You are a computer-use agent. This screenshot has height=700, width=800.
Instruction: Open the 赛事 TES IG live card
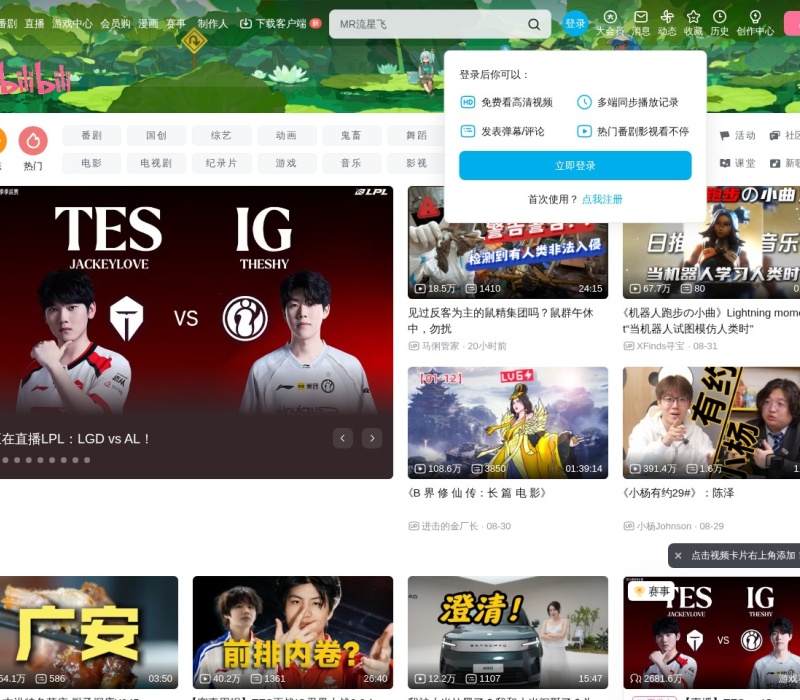(x=711, y=633)
